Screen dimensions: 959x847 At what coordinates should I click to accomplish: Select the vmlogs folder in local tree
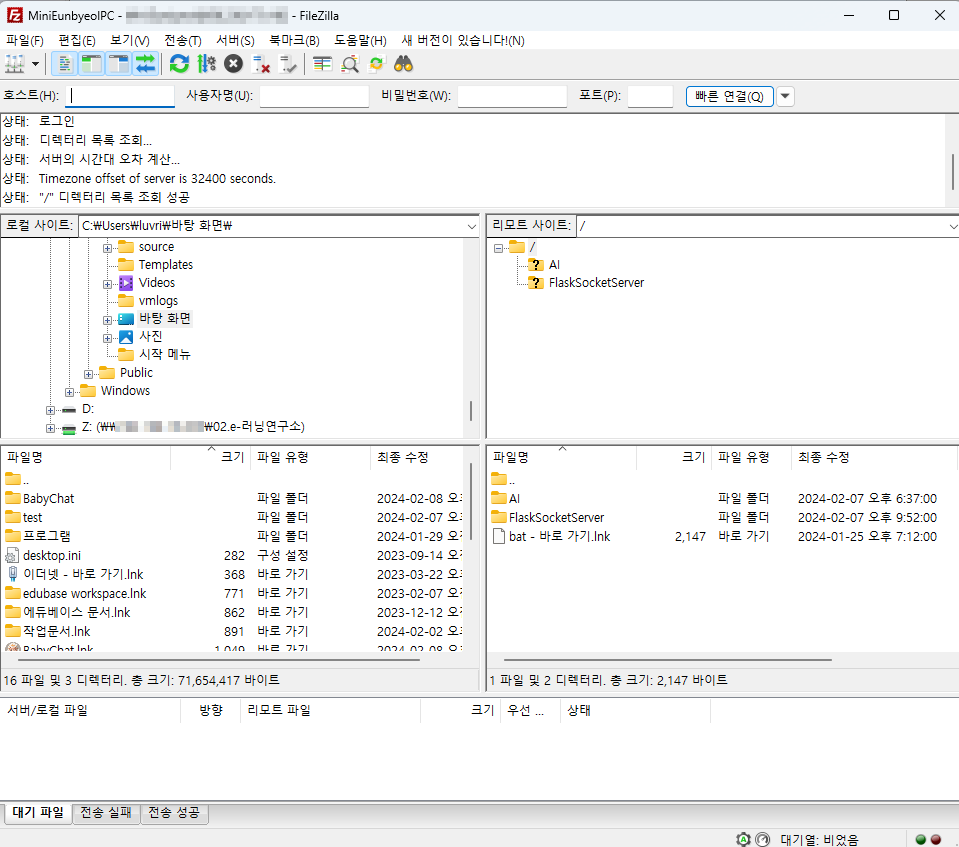(158, 301)
